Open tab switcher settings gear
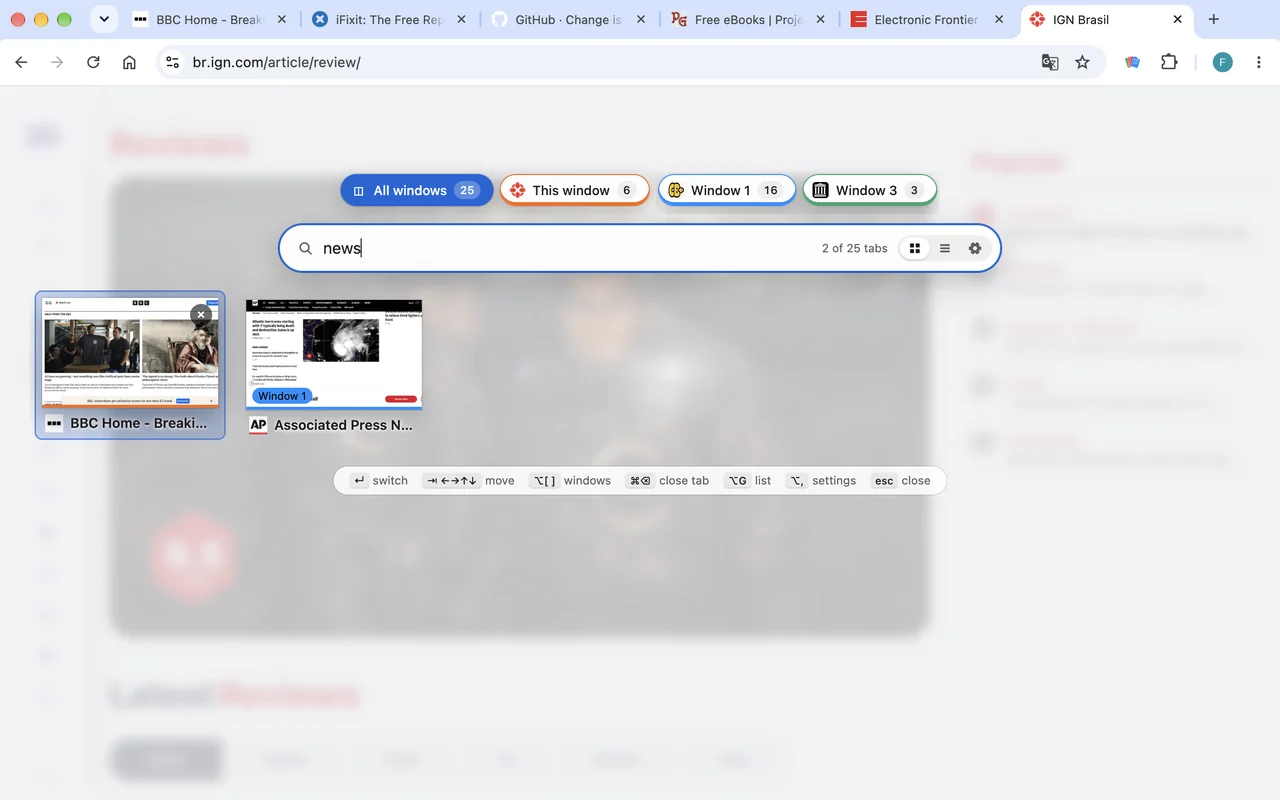This screenshot has width=1280, height=800. coord(975,248)
